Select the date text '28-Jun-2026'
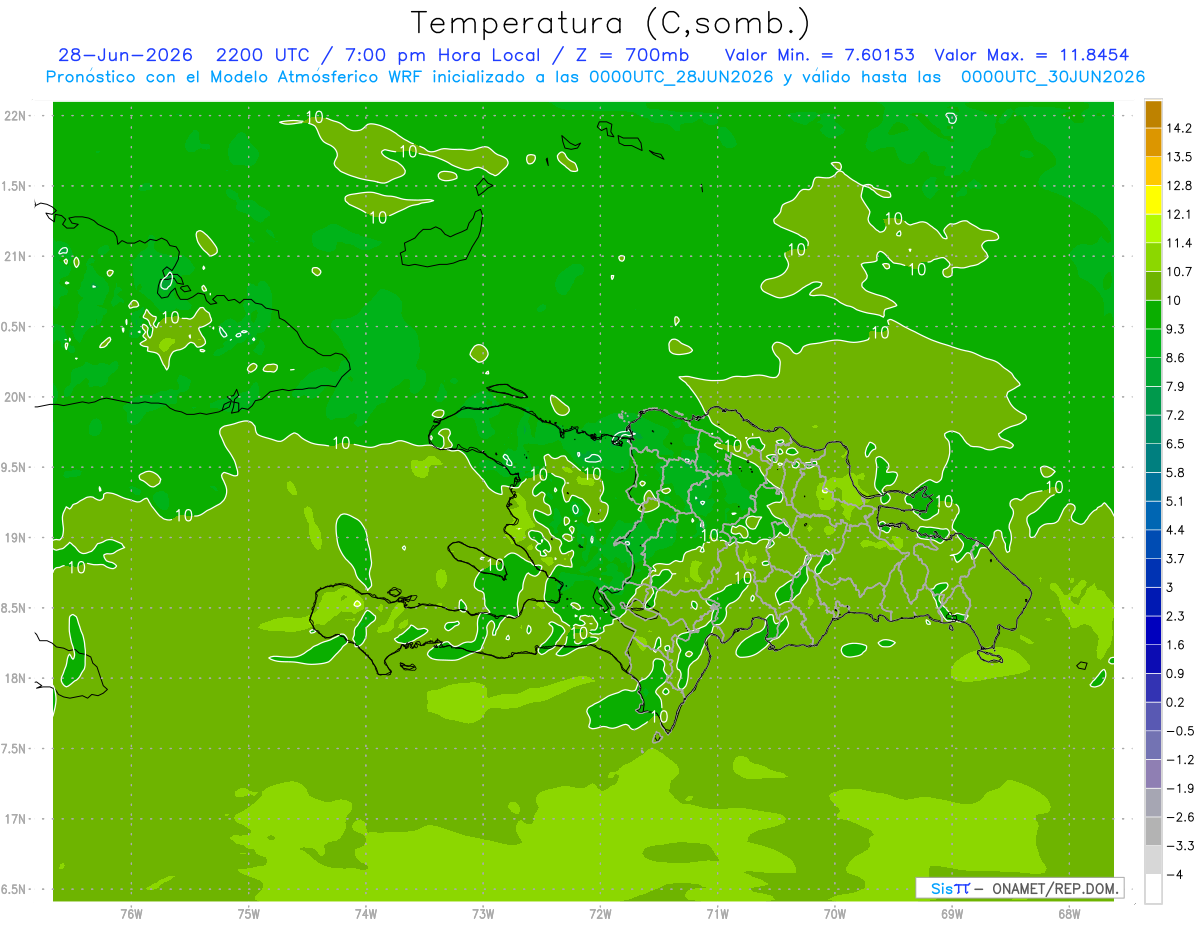This screenshot has width=1200, height=927. click(125, 55)
